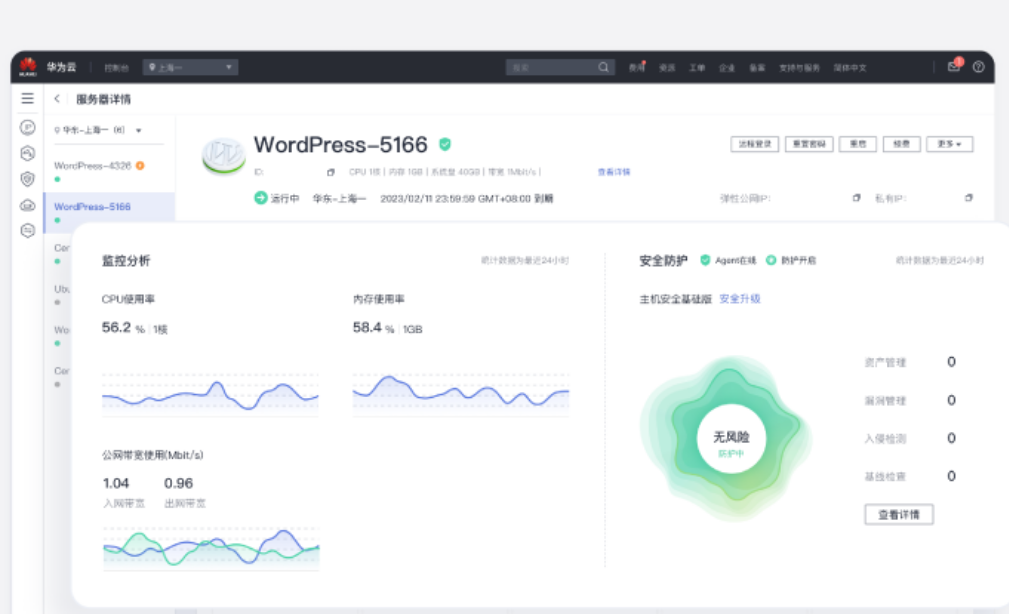Open the 支持与服务 menu item
The width and height of the screenshot is (1009, 614).
point(799,67)
